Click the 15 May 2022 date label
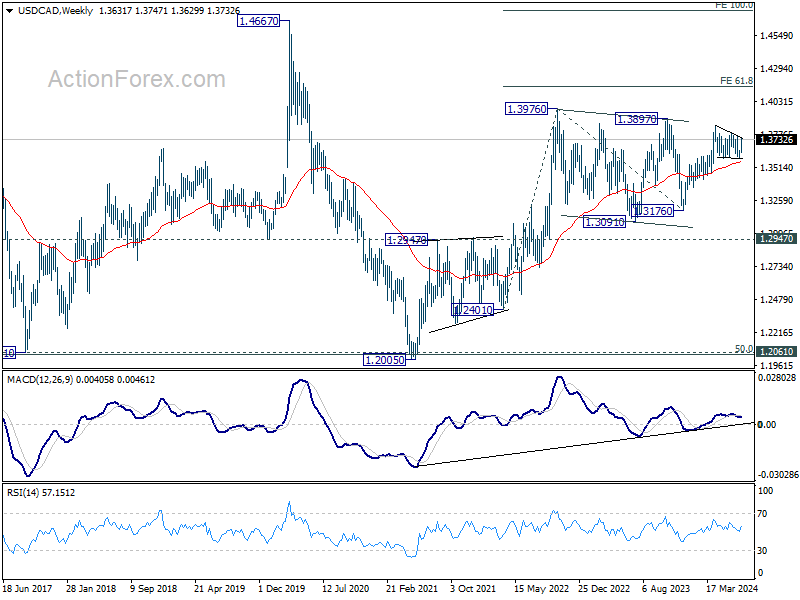The height and width of the screenshot is (600, 800). [540, 589]
